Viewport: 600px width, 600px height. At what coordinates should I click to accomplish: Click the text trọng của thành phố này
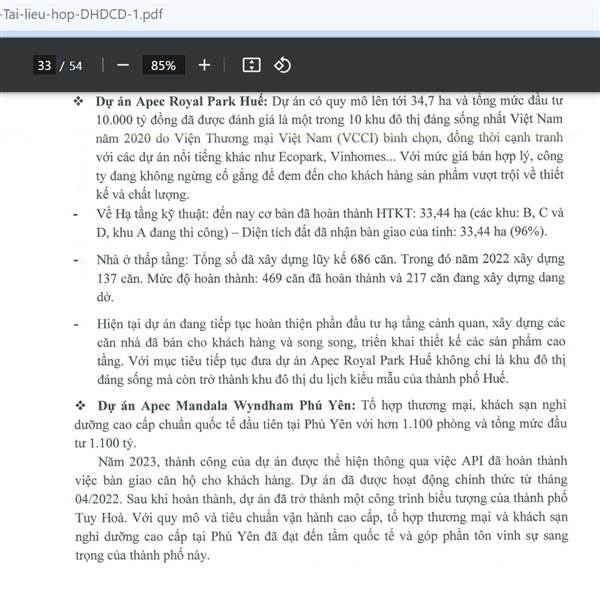[142, 555]
